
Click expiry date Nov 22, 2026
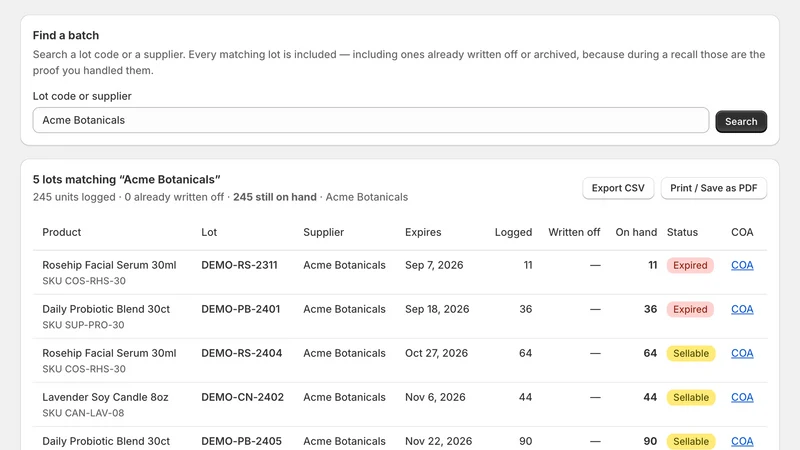pos(438,441)
